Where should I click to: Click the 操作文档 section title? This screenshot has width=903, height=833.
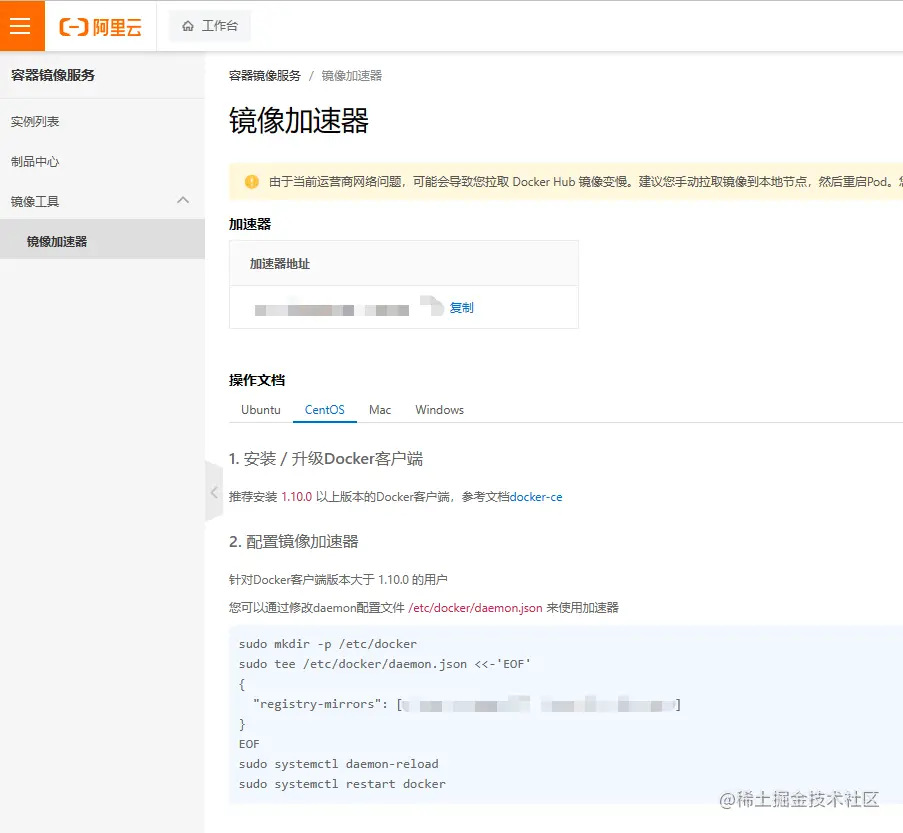[x=257, y=380]
